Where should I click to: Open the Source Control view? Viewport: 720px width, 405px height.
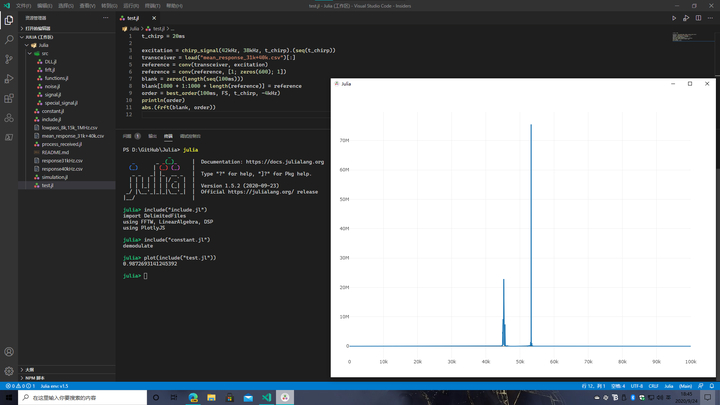click(x=9, y=59)
